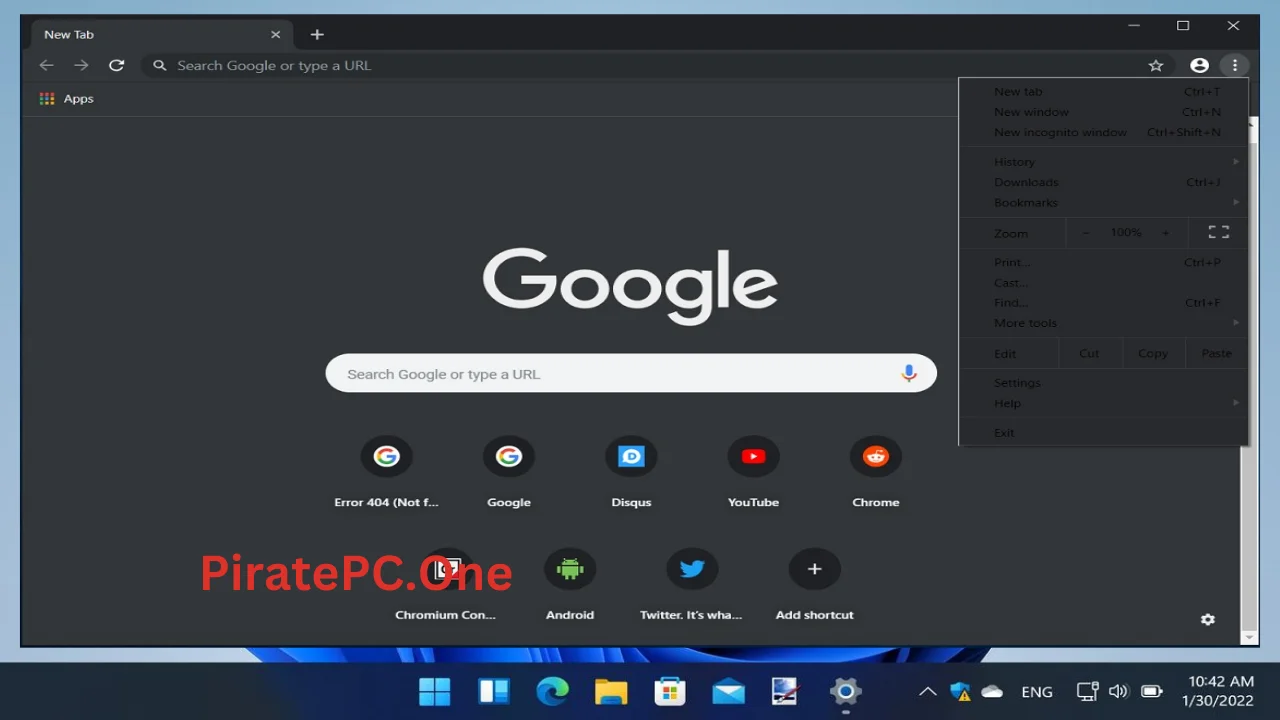
Task: Open the Windows Start button
Action: coord(435,691)
